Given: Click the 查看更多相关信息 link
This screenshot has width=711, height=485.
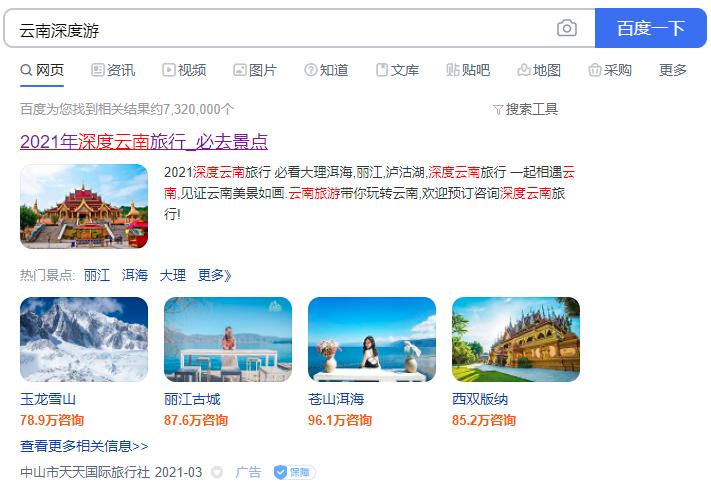Looking at the screenshot, I should pyautogui.click(x=84, y=446).
